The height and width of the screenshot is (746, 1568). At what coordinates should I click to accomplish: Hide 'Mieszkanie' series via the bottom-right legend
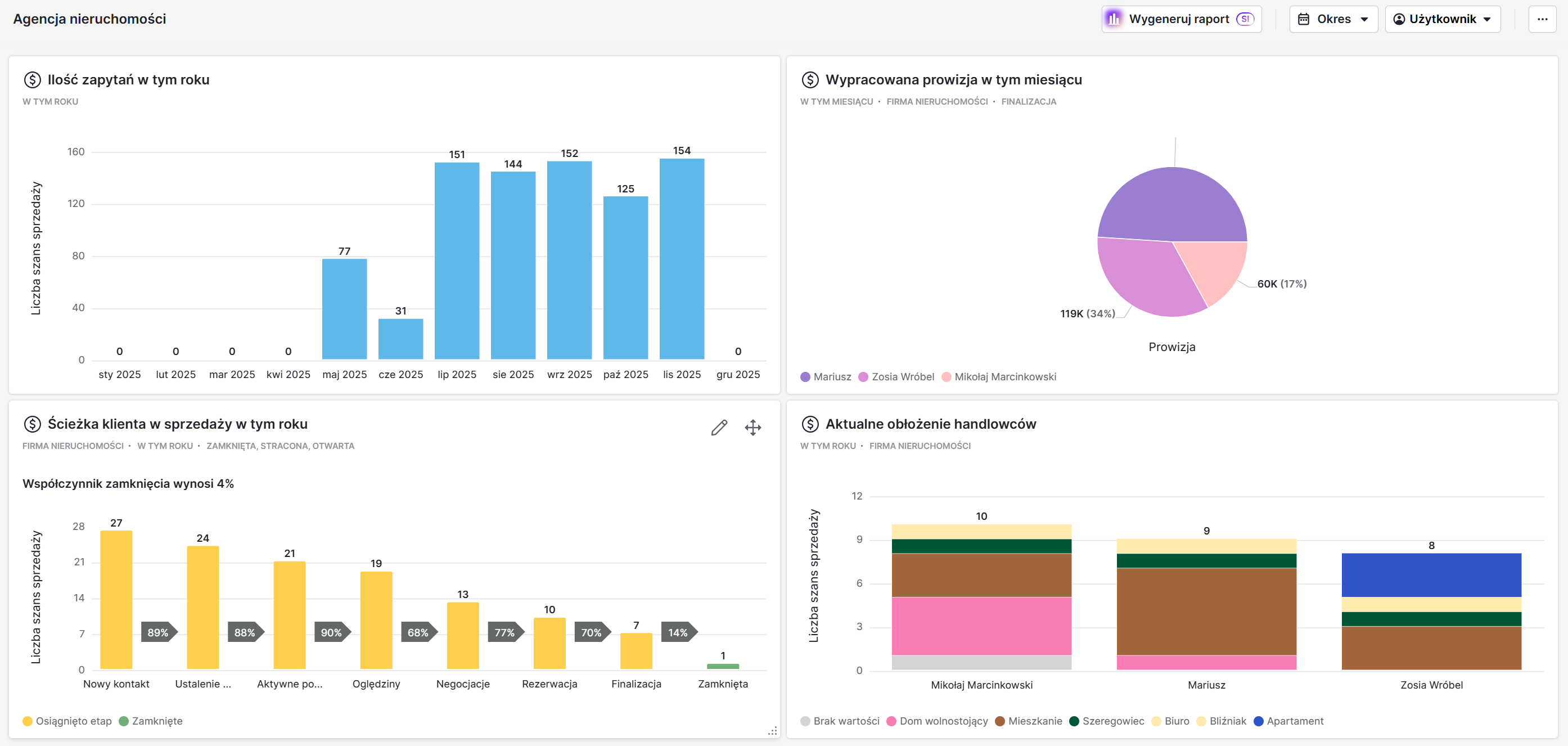1030,721
